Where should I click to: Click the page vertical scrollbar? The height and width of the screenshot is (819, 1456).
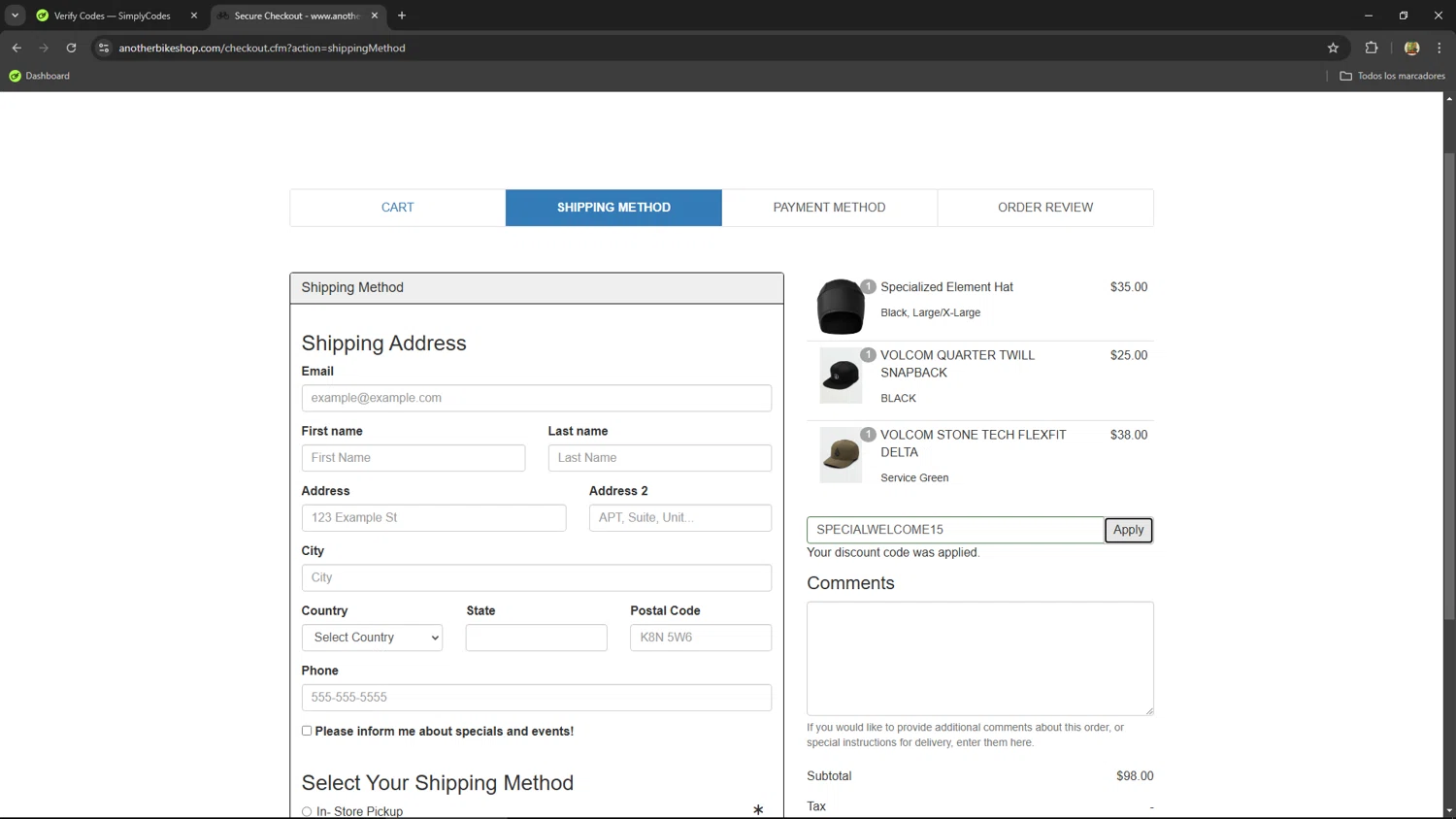(1449, 386)
